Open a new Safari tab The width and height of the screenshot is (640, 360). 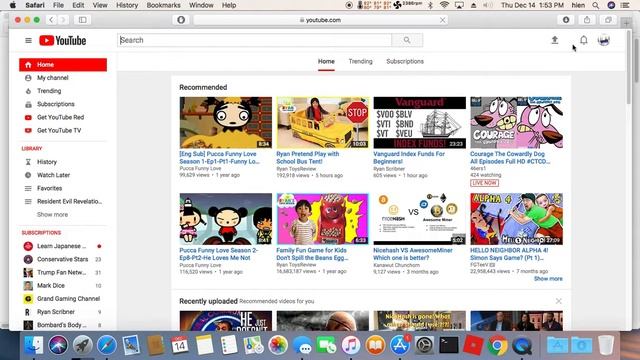626,23
